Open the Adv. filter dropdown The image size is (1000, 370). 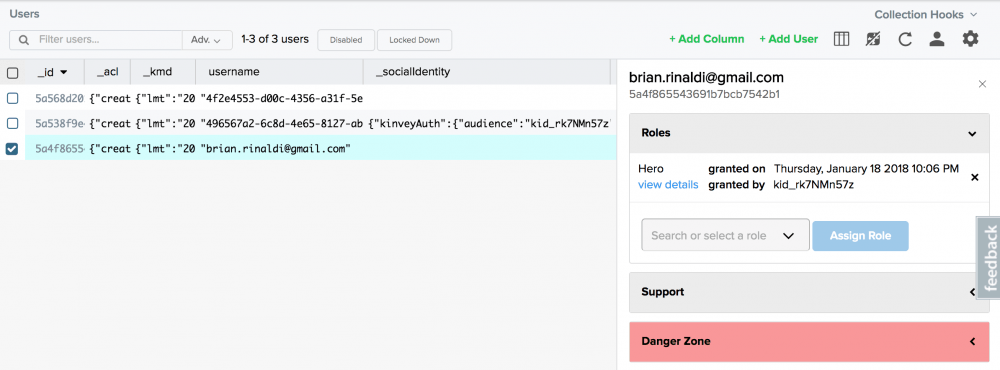[x=206, y=40]
